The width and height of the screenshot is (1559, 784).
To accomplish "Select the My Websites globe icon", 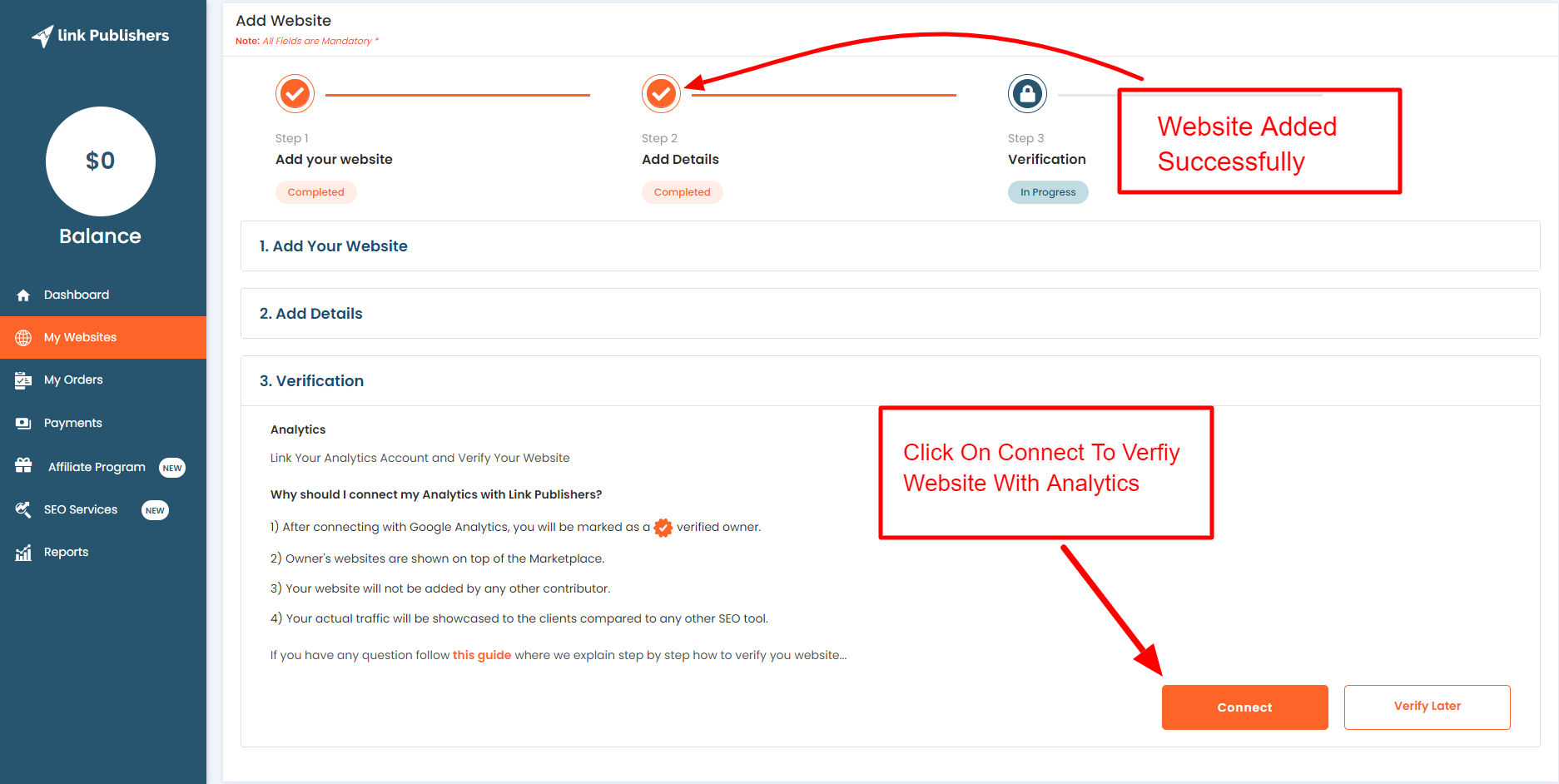I will click(x=23, y=337).
